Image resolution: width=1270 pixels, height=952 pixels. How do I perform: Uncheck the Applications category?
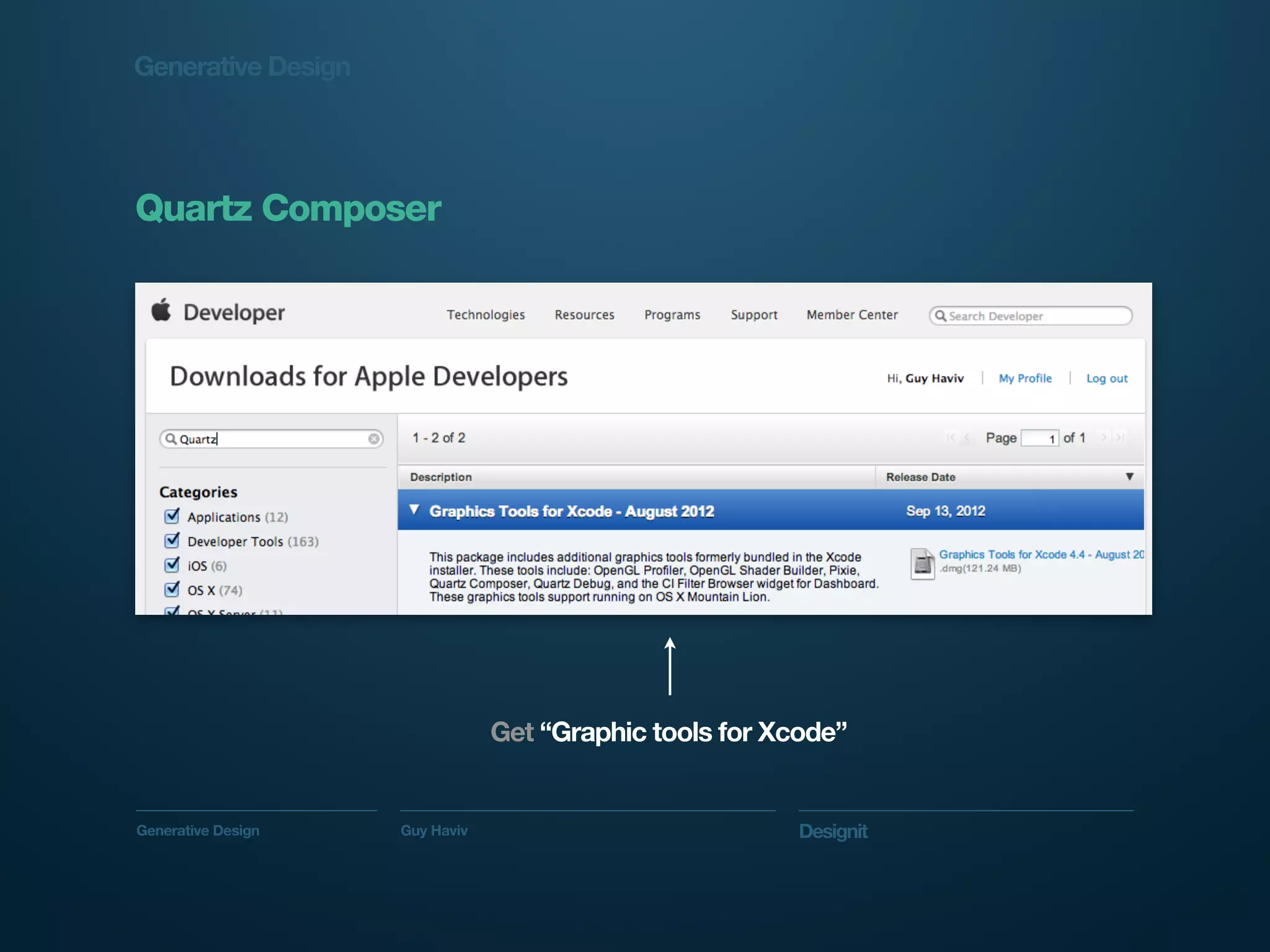pyautogui.click(x=172, y=516)
